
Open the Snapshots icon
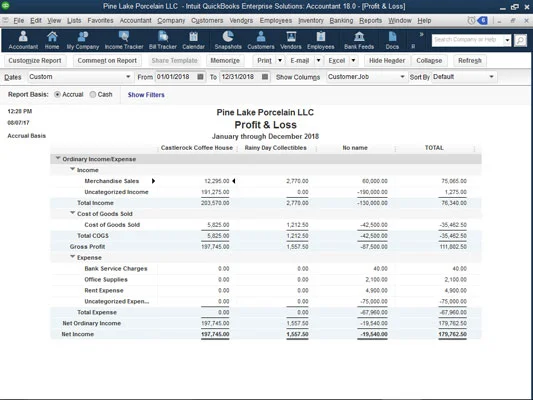tap(228, 40)
